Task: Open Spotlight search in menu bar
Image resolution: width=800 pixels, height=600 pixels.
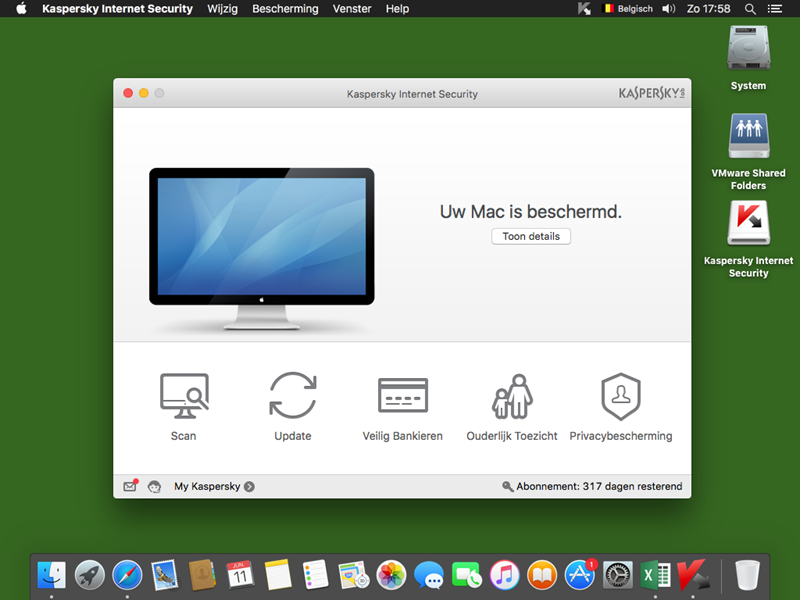Action: (x=750, y=9)
